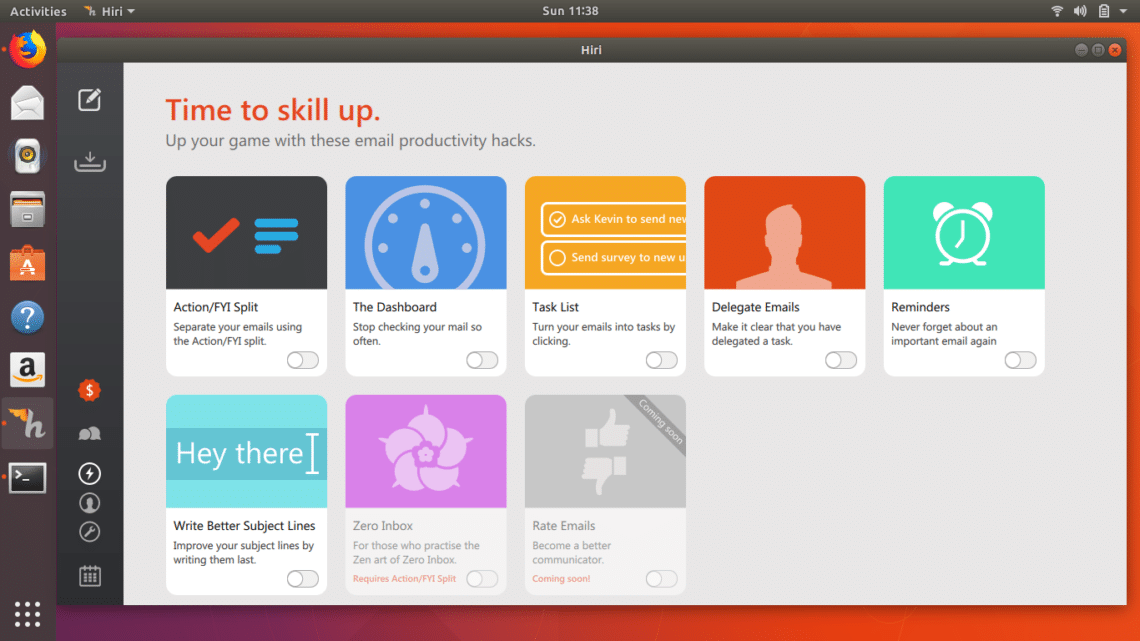Launch Firefox from the dock
The height and width of the screenshot is (641, 1140).
click(28, 48)
